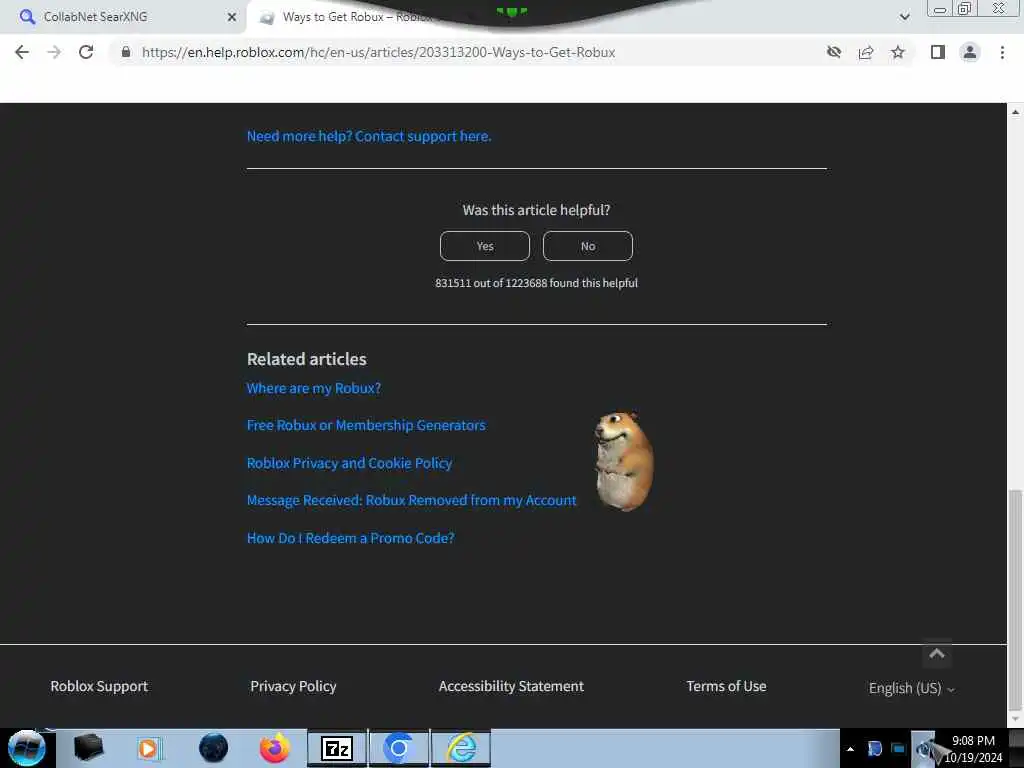Image resolution: width=1024 pixels, height=768 pixels.
Task: Open the Windows Start menu
Action: click(27, 748)
